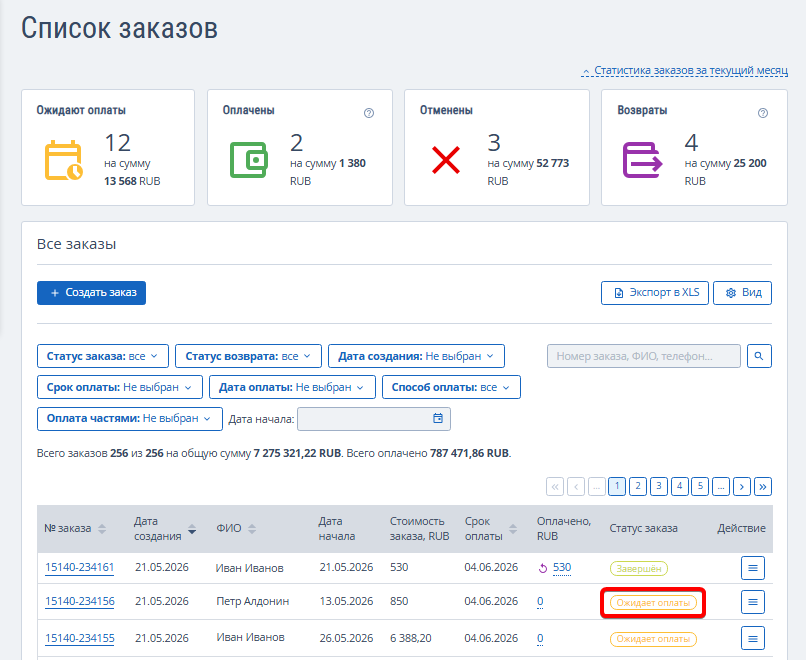Image resolution: width=806 pixels, height=660 pixels.
Task: Open Дата оплаты filter dropdown
Action: [x=292, y=387]
